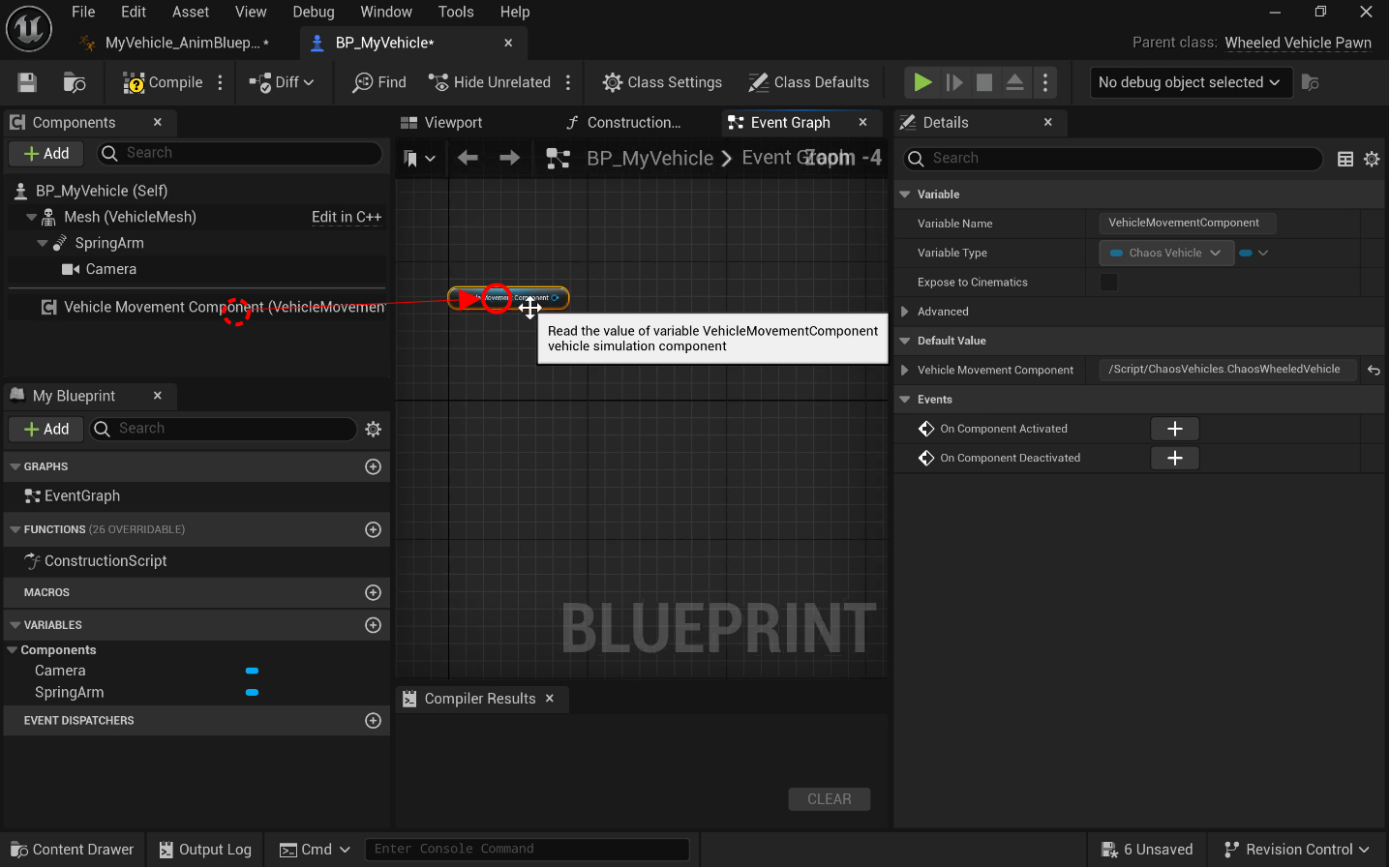Save the blueprint with the floppy disk icon
This screenshot has width=1390, height=868.
click(x=27, y=82)
